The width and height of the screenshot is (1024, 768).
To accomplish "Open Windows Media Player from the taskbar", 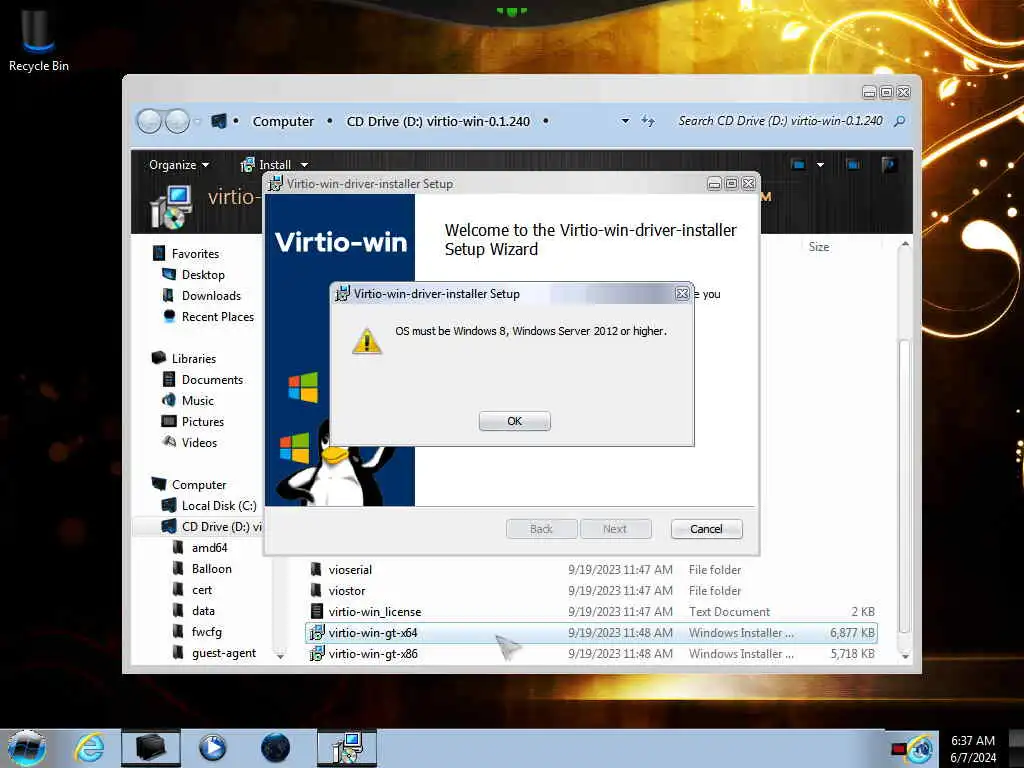I will tap(212, 748).
